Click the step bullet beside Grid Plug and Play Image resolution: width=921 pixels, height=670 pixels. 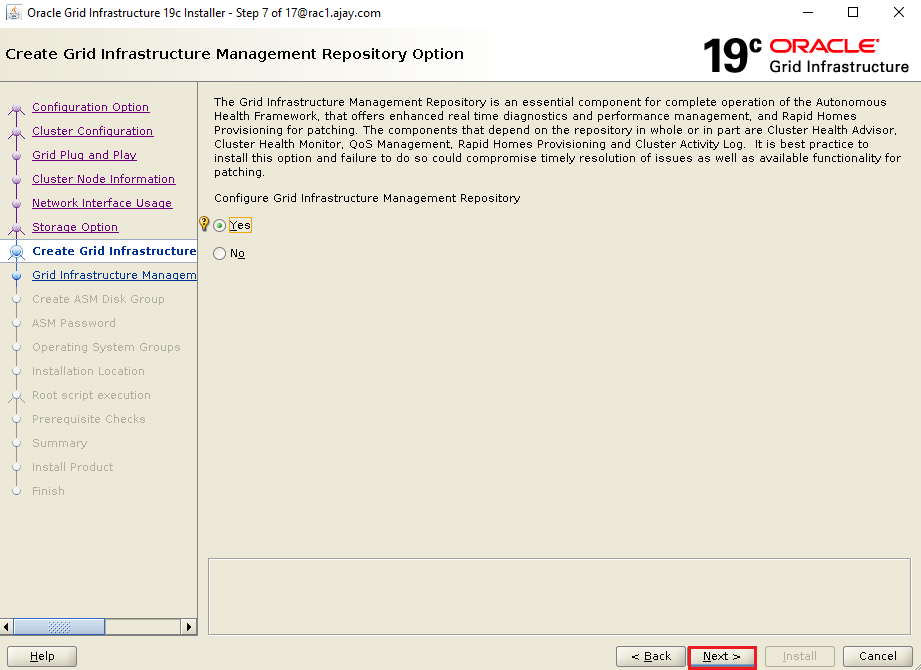click(16, 156)
